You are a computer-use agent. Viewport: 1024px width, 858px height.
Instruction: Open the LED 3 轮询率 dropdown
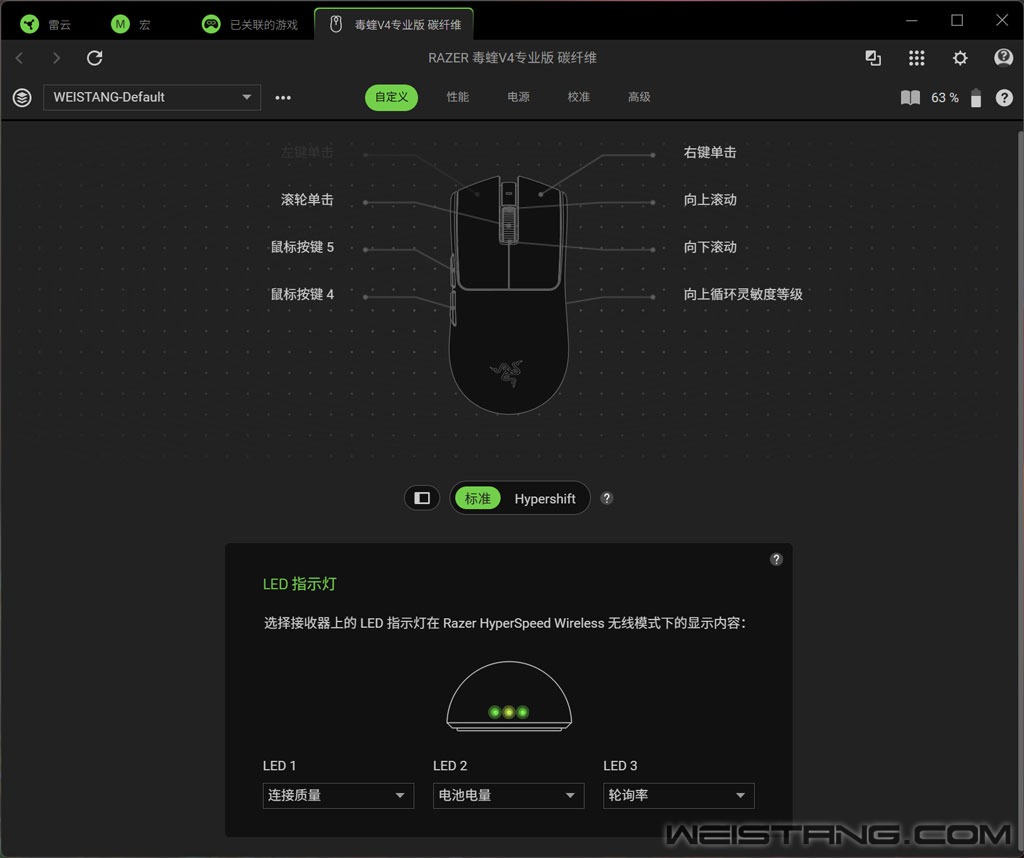pos(679,795)
